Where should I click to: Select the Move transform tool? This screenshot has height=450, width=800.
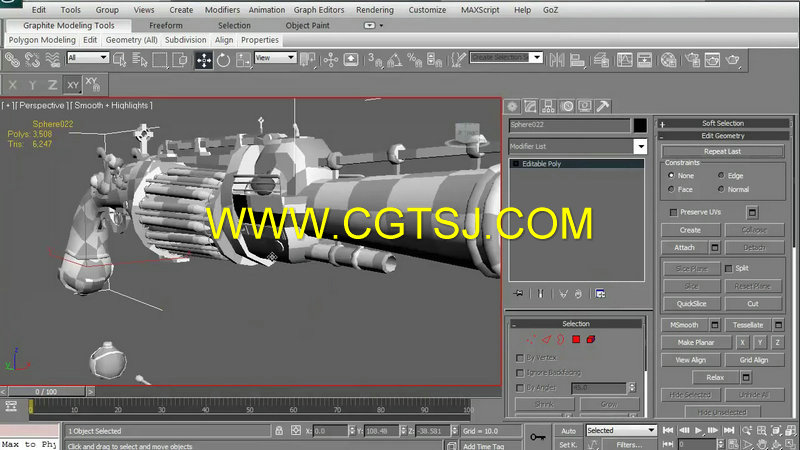tap(204, 60)
